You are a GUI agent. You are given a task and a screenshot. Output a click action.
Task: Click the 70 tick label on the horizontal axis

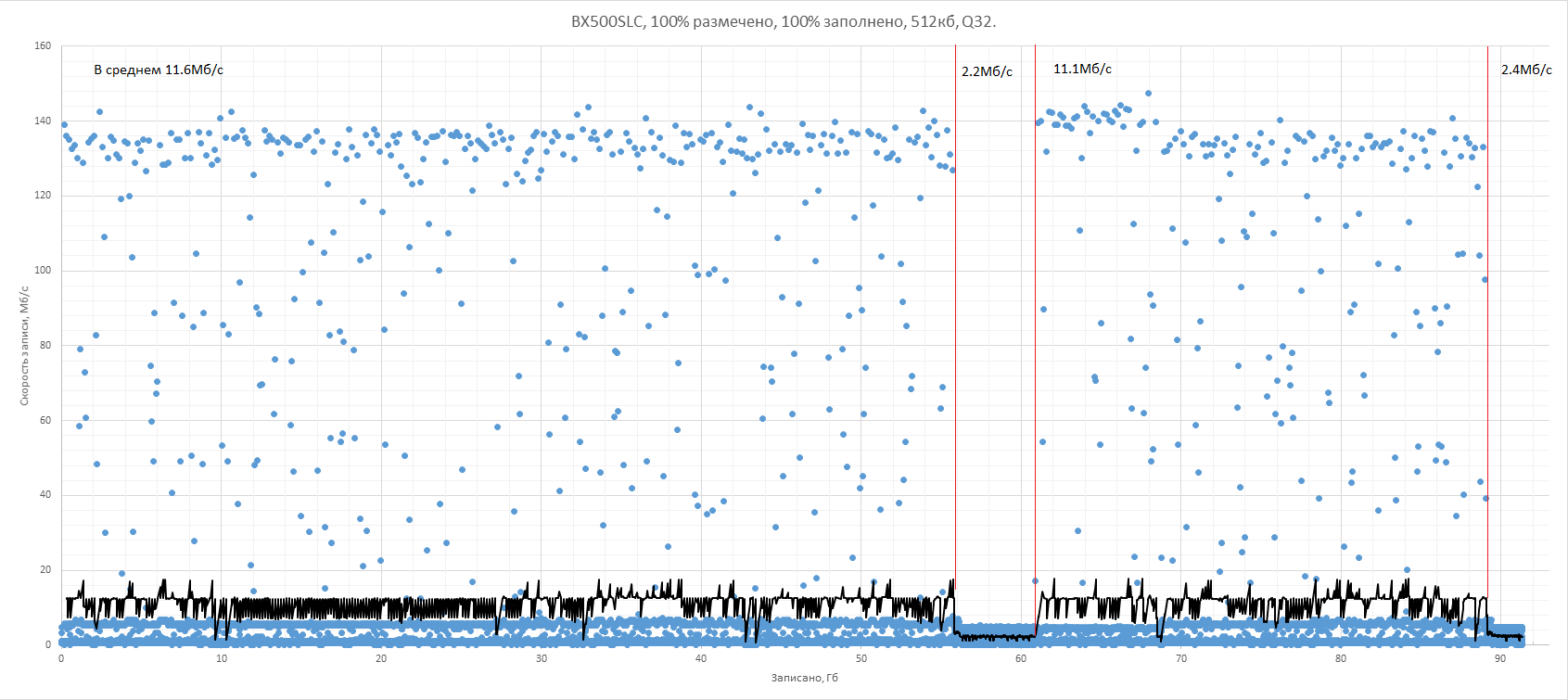tap(1181, 658)
